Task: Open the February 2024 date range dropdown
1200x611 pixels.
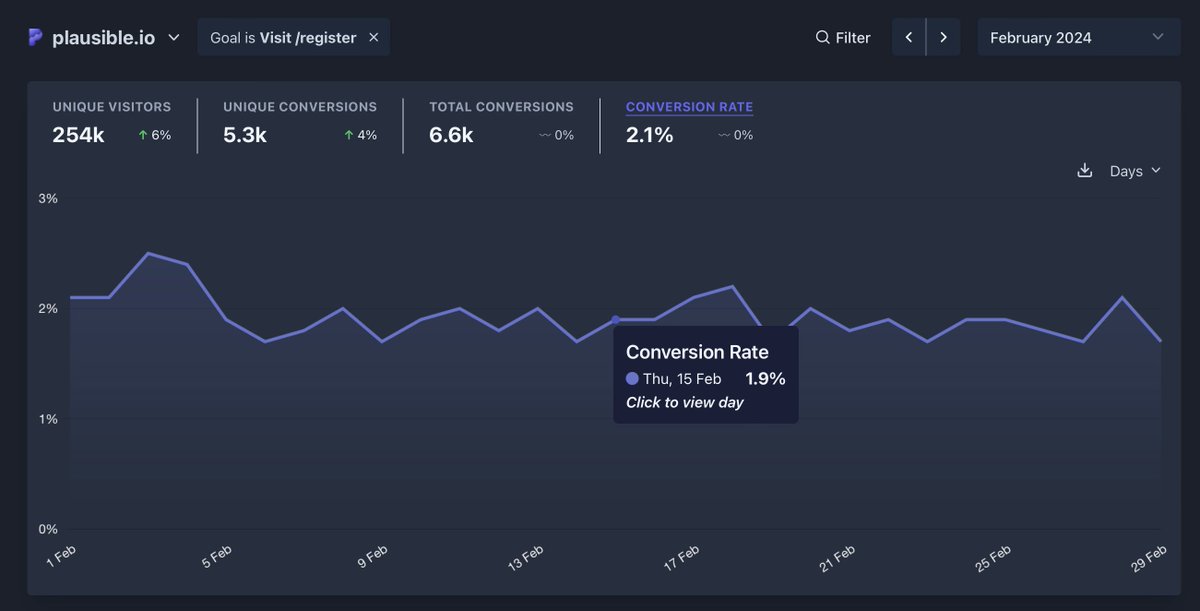Action: pyautogui.click(x=1078, y=37)
